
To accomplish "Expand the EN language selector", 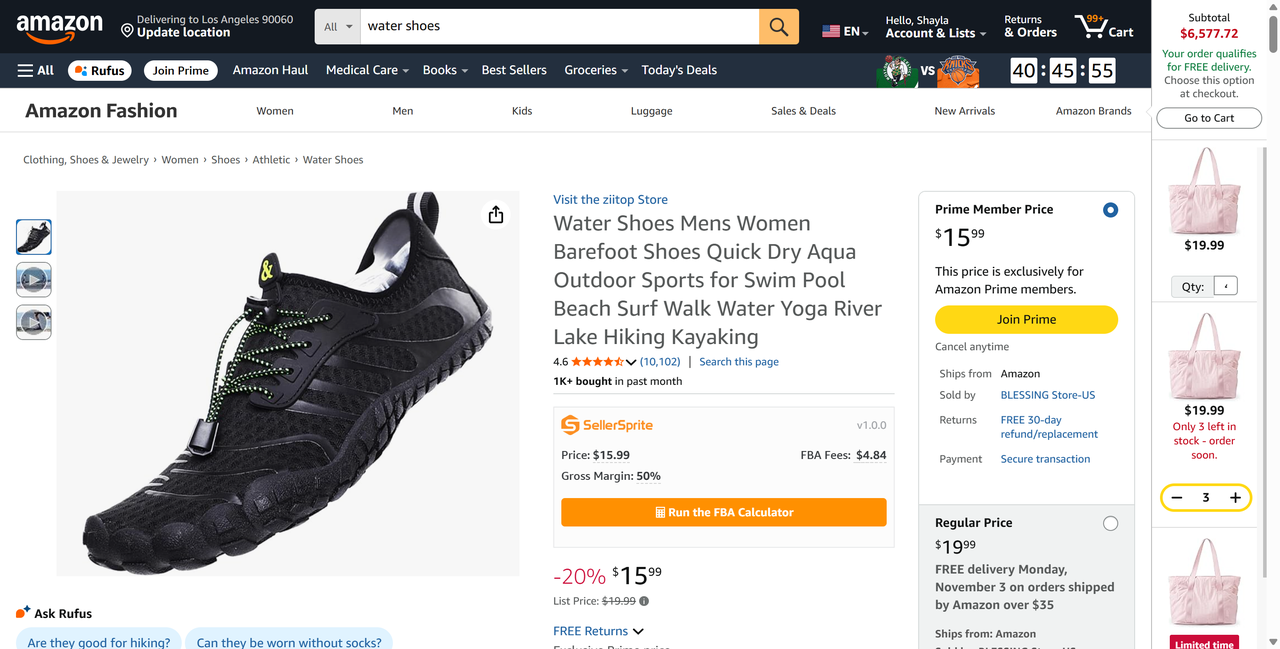I will point(845,31).
